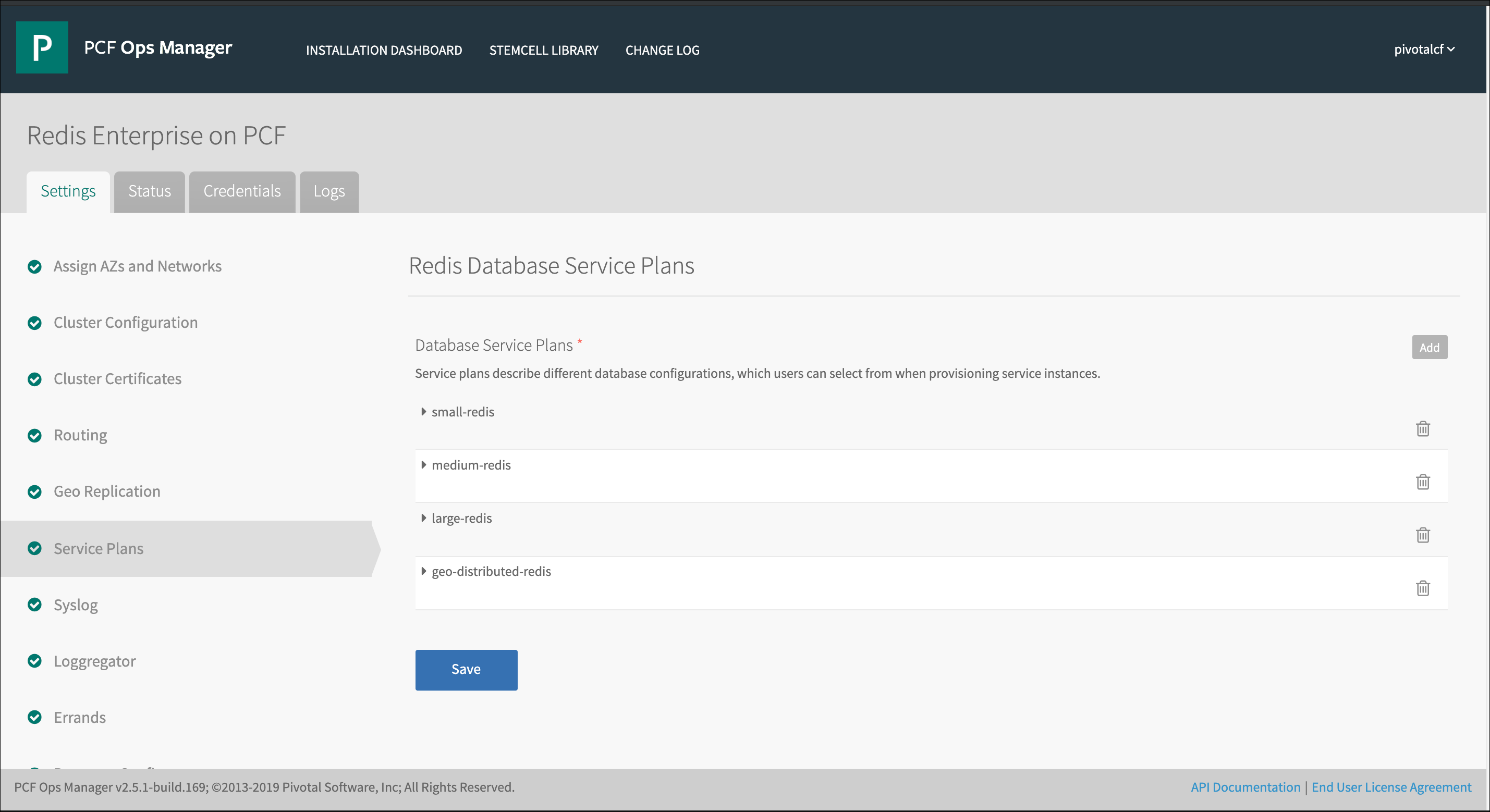Switch to the Status tab
This screenshot has width=1490, height=812.
pos(149,191)
